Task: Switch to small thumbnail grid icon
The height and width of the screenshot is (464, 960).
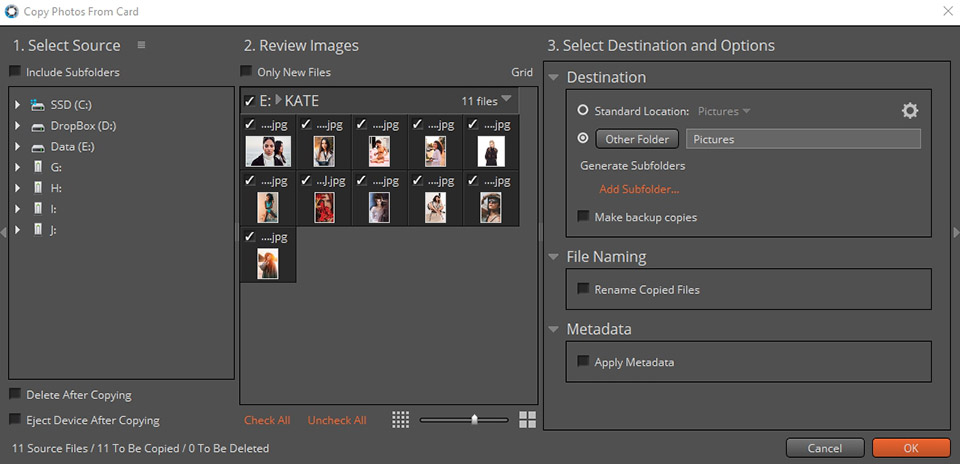Action: click(x=400, y=420)
